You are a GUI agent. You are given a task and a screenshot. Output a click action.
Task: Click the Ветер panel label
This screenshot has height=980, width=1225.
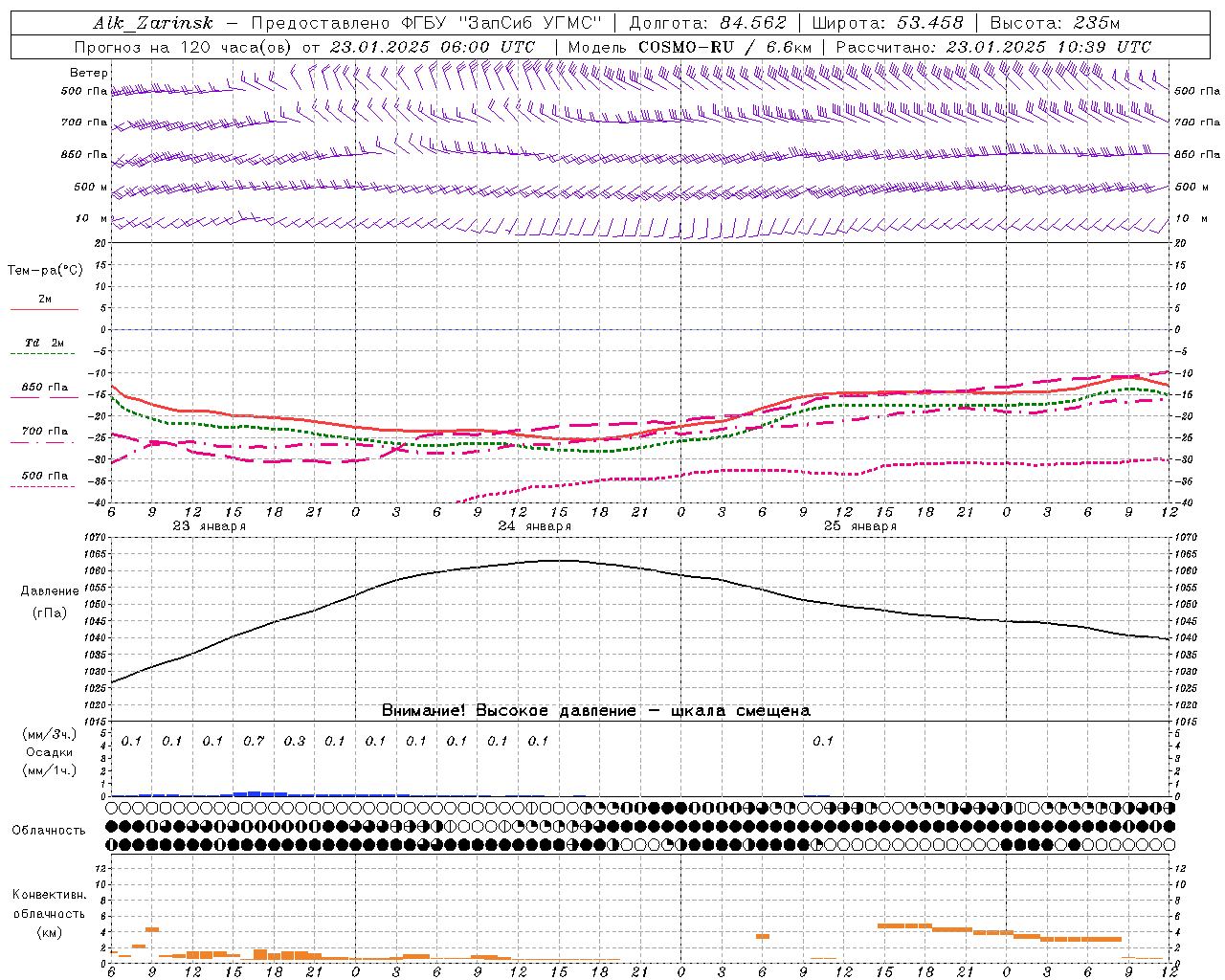tap(89, 73)
